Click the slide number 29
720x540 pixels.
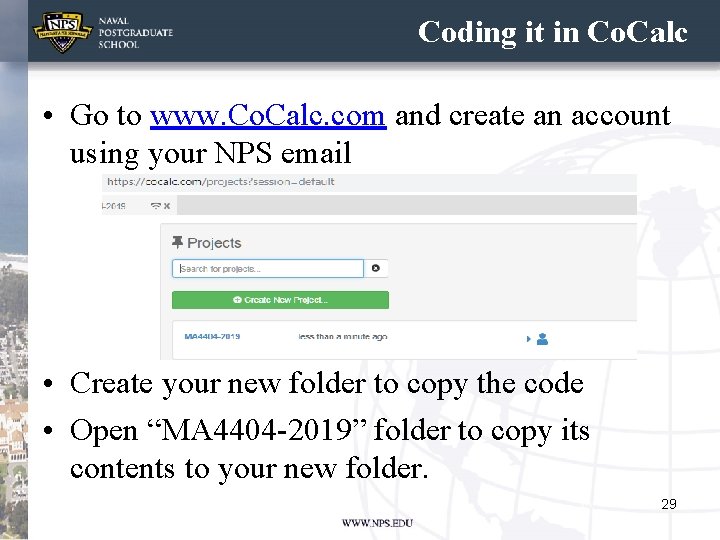[x=669, y=504]
